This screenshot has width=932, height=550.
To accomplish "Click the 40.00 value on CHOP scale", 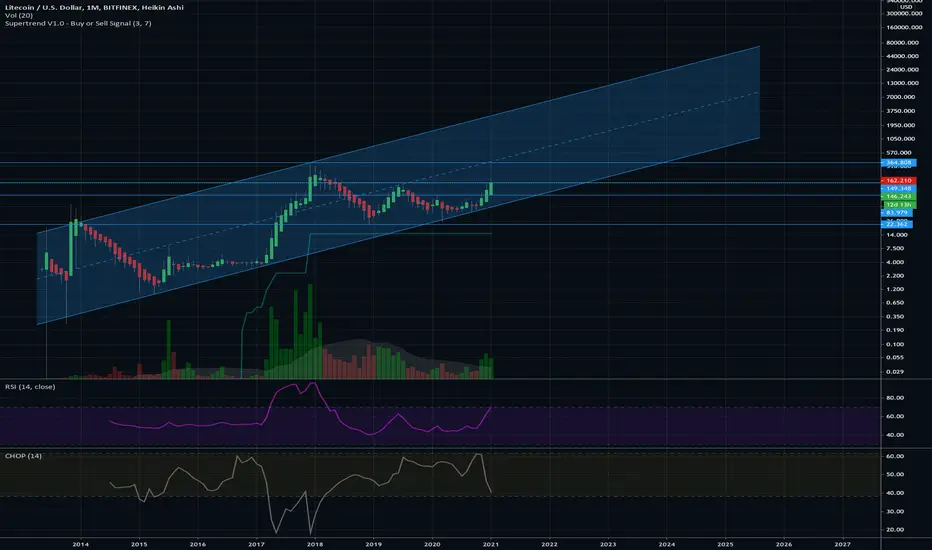I will (895, 493).
